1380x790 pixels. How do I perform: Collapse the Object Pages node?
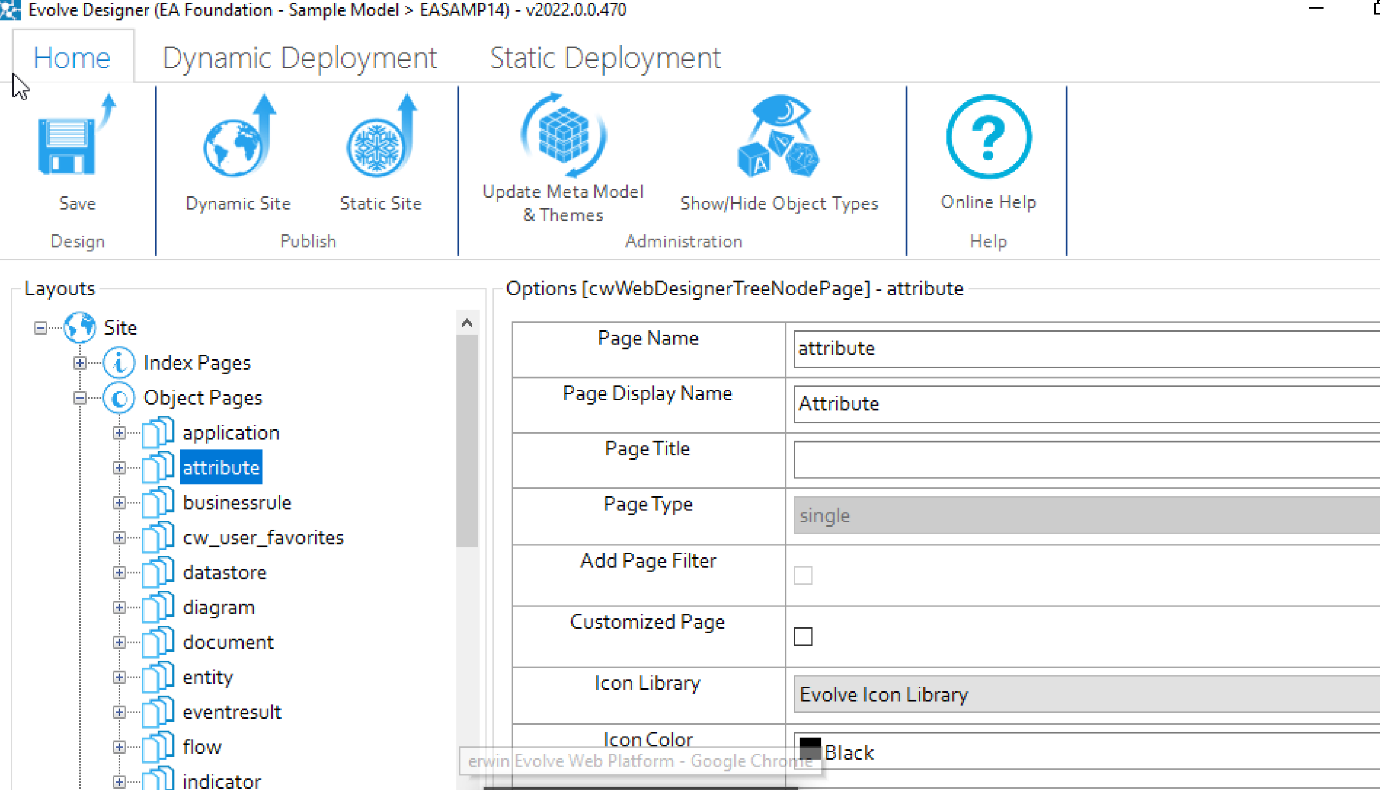point(80,398)
